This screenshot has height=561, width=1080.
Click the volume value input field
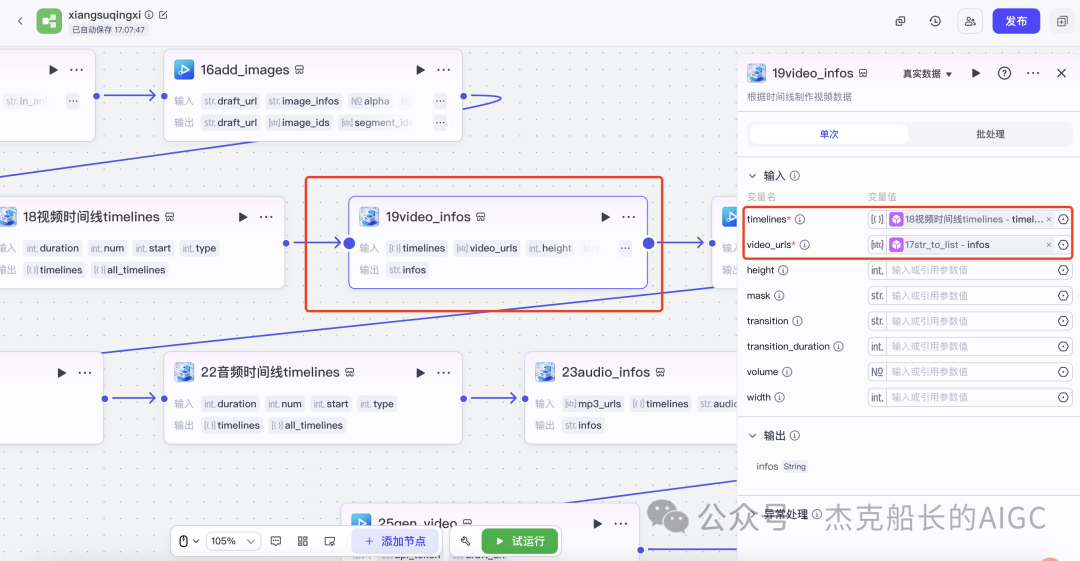tap(970, 372)
